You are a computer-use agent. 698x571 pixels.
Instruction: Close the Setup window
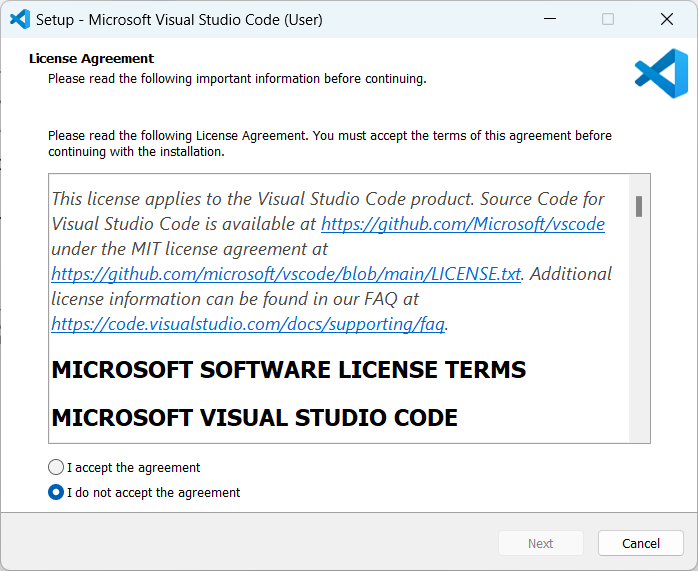[667, 19]
